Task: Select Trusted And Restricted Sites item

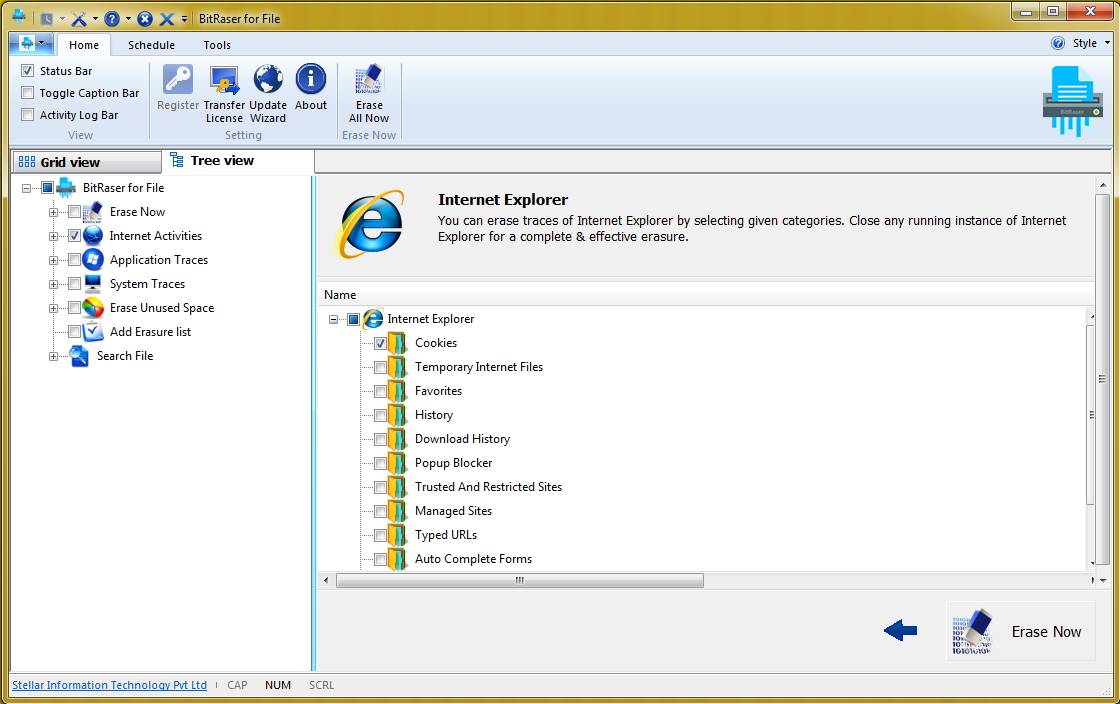Action: [x=488, y=487]
